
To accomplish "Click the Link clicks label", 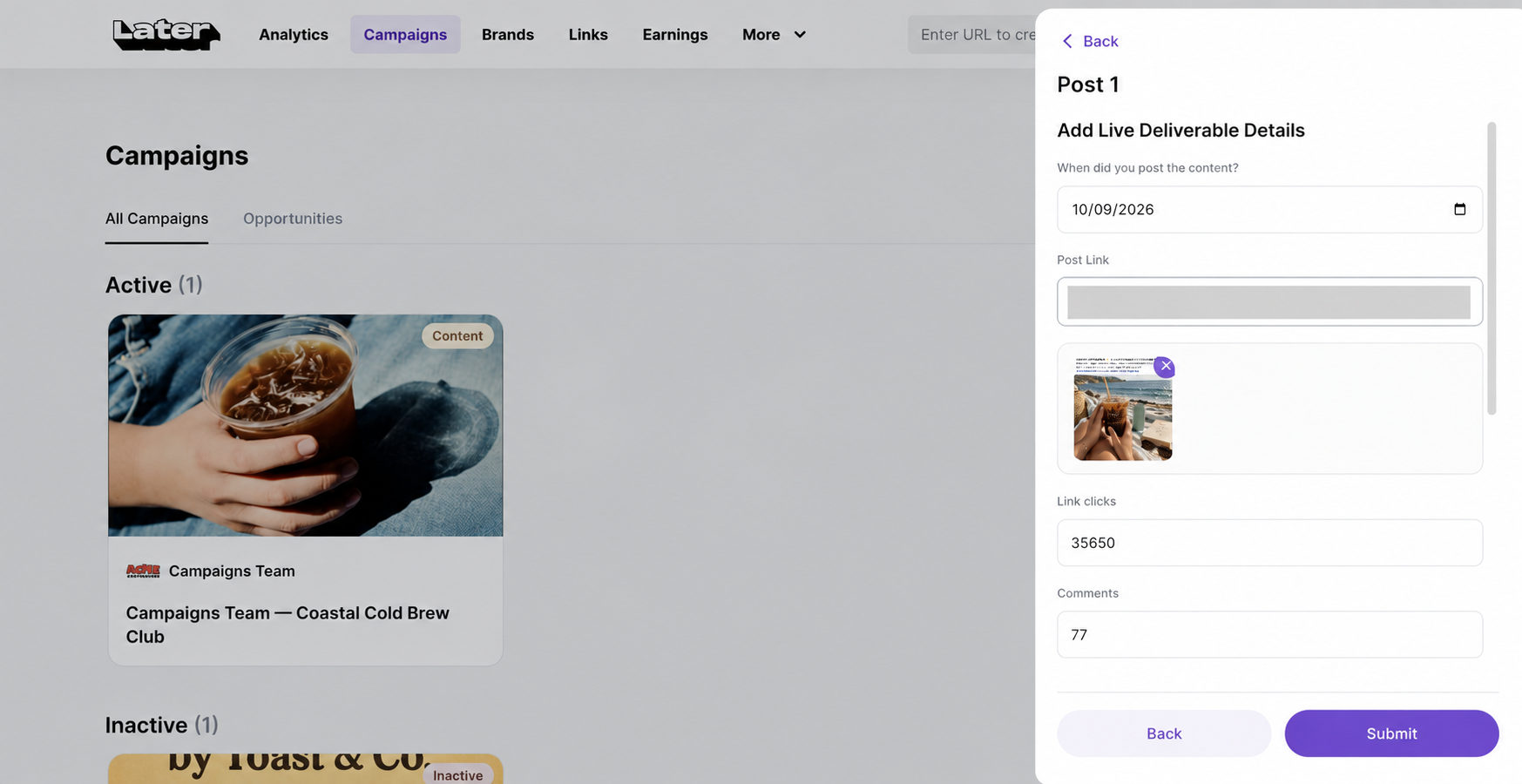I will click(1086, 501).
